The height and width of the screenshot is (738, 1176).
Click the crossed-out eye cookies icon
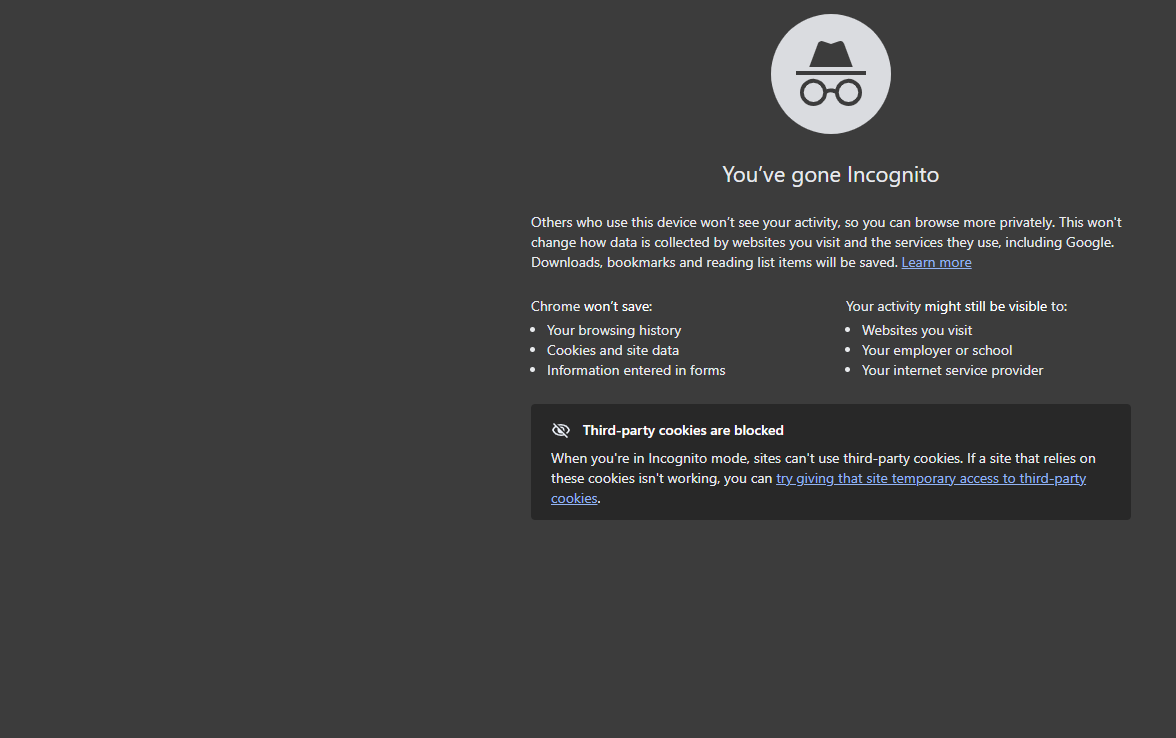pyautogui.click(x=560, y=430)
